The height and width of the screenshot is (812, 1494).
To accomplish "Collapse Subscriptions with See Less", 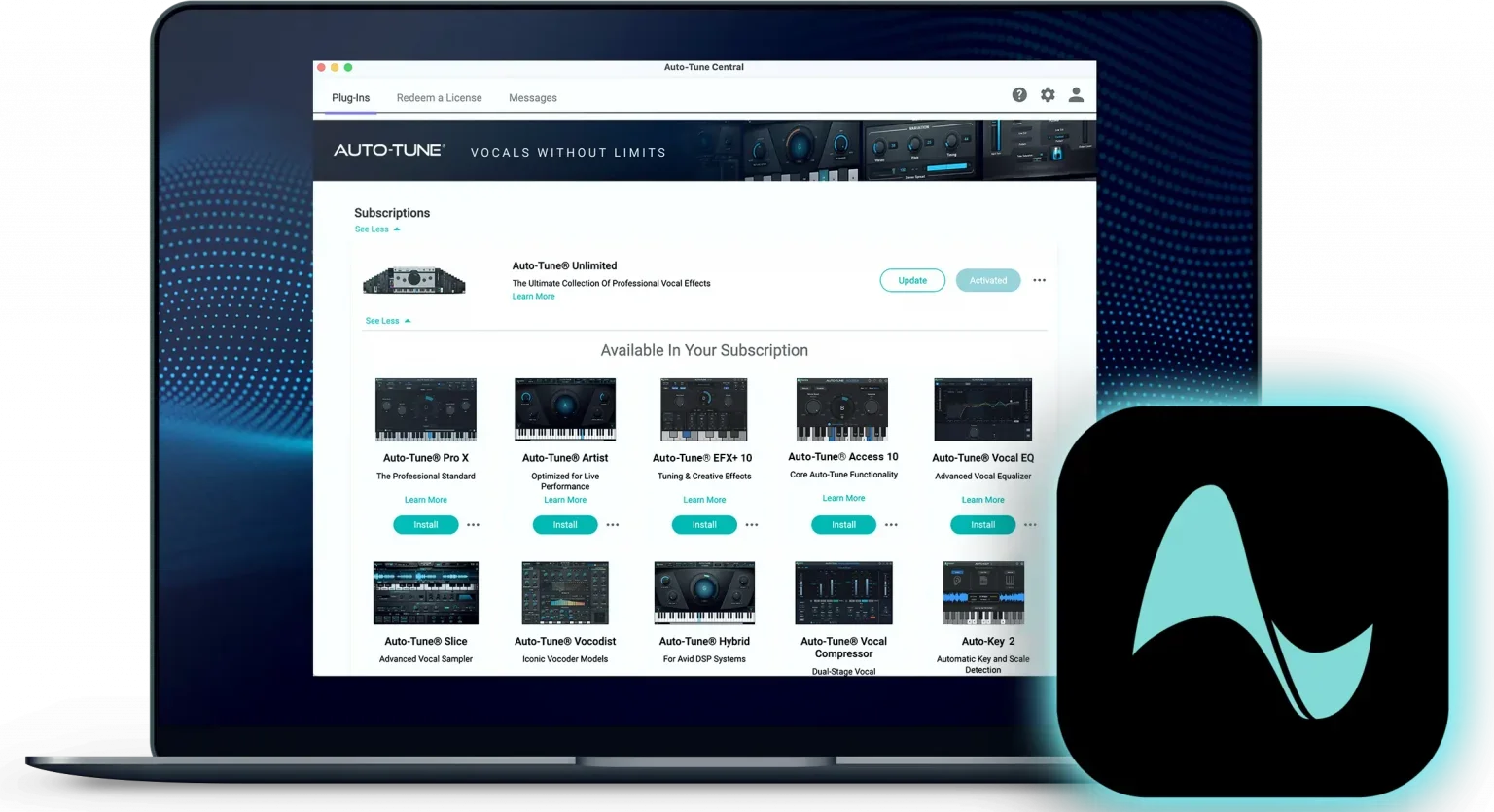I will [x=377, y=229].
